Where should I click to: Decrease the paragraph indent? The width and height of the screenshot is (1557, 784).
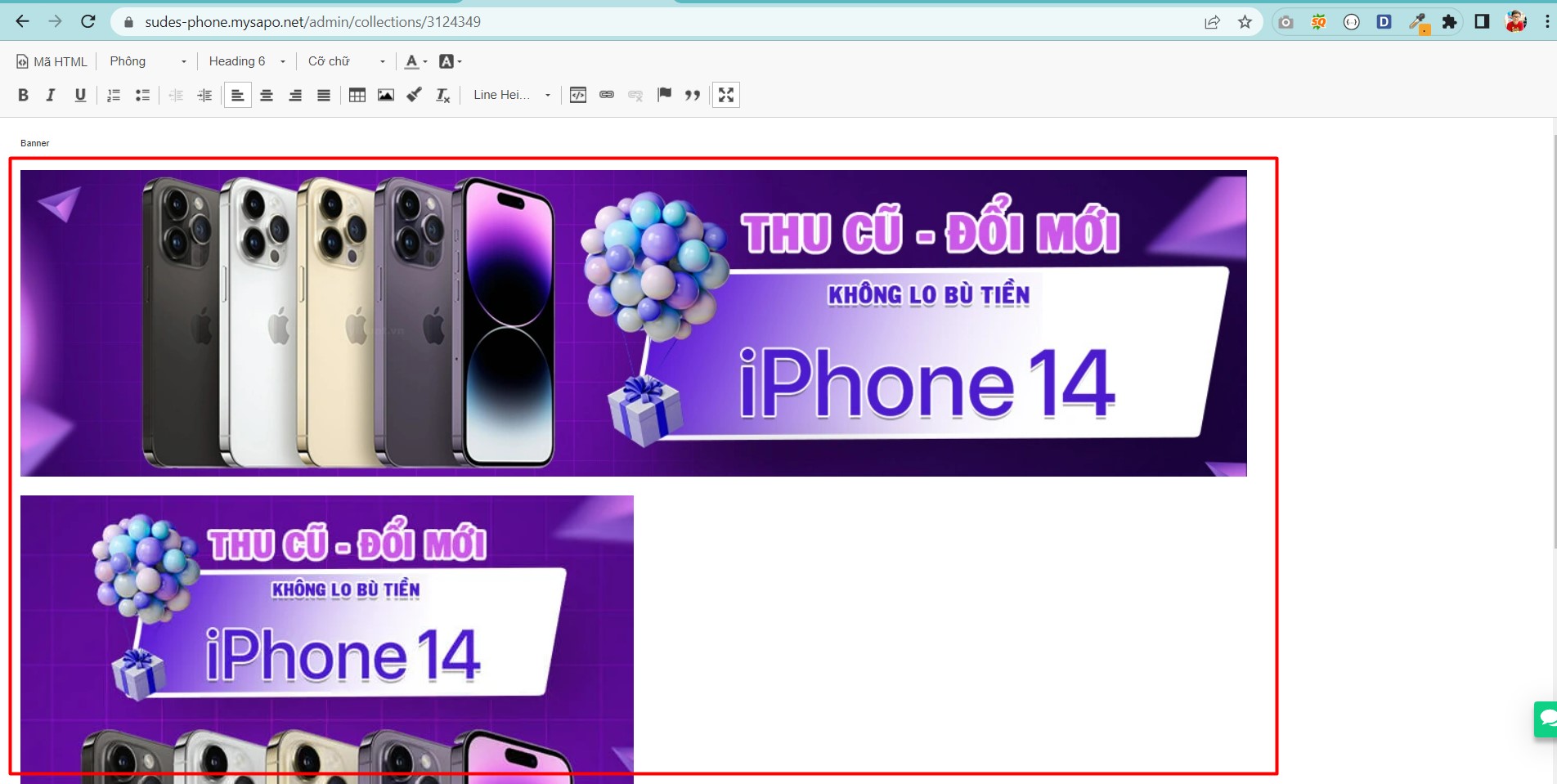coord(176,95)
